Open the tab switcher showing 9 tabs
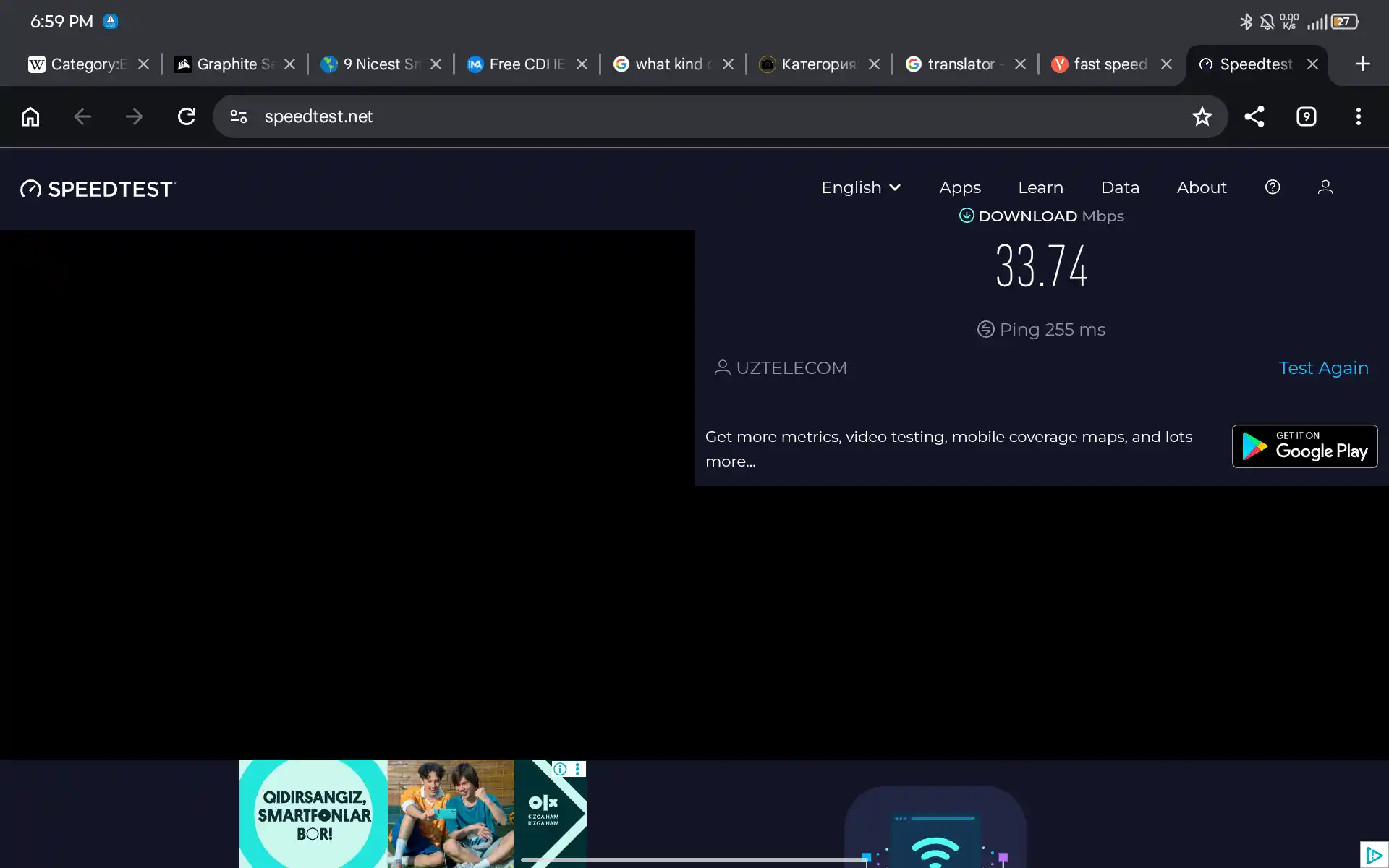The width and height of the screenshot is (1389, 868). pyautogui.click(x=1306, y=116)
